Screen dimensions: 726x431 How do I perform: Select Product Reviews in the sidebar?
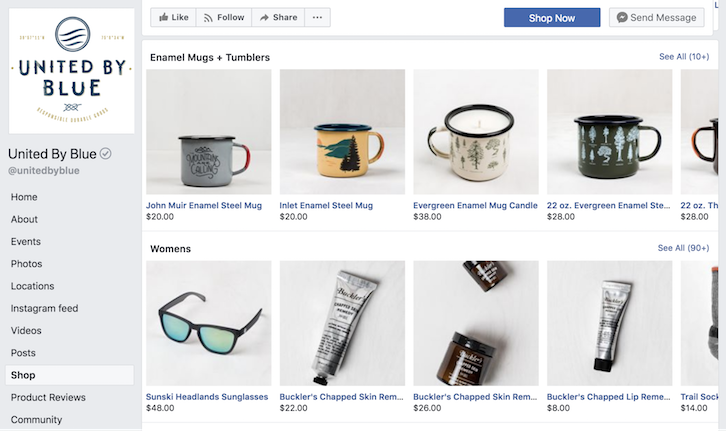pos(48,398)
